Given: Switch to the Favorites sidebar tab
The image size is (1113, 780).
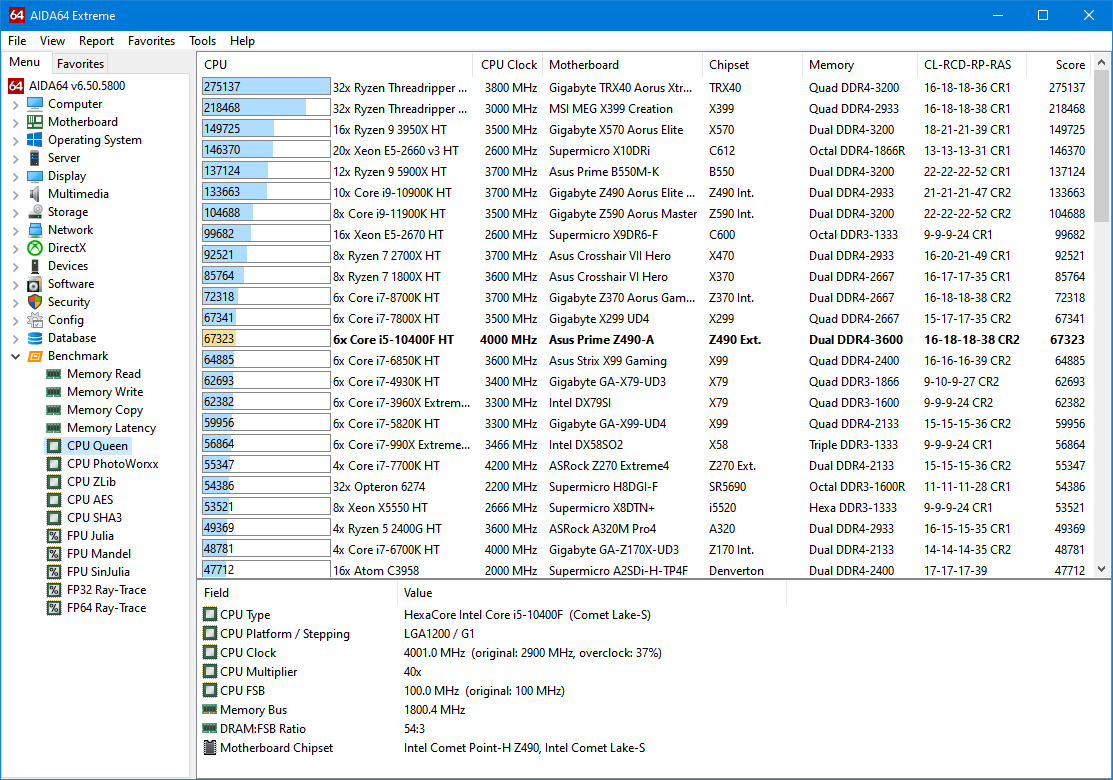Looking at the screenshot, I should [80, 63].
